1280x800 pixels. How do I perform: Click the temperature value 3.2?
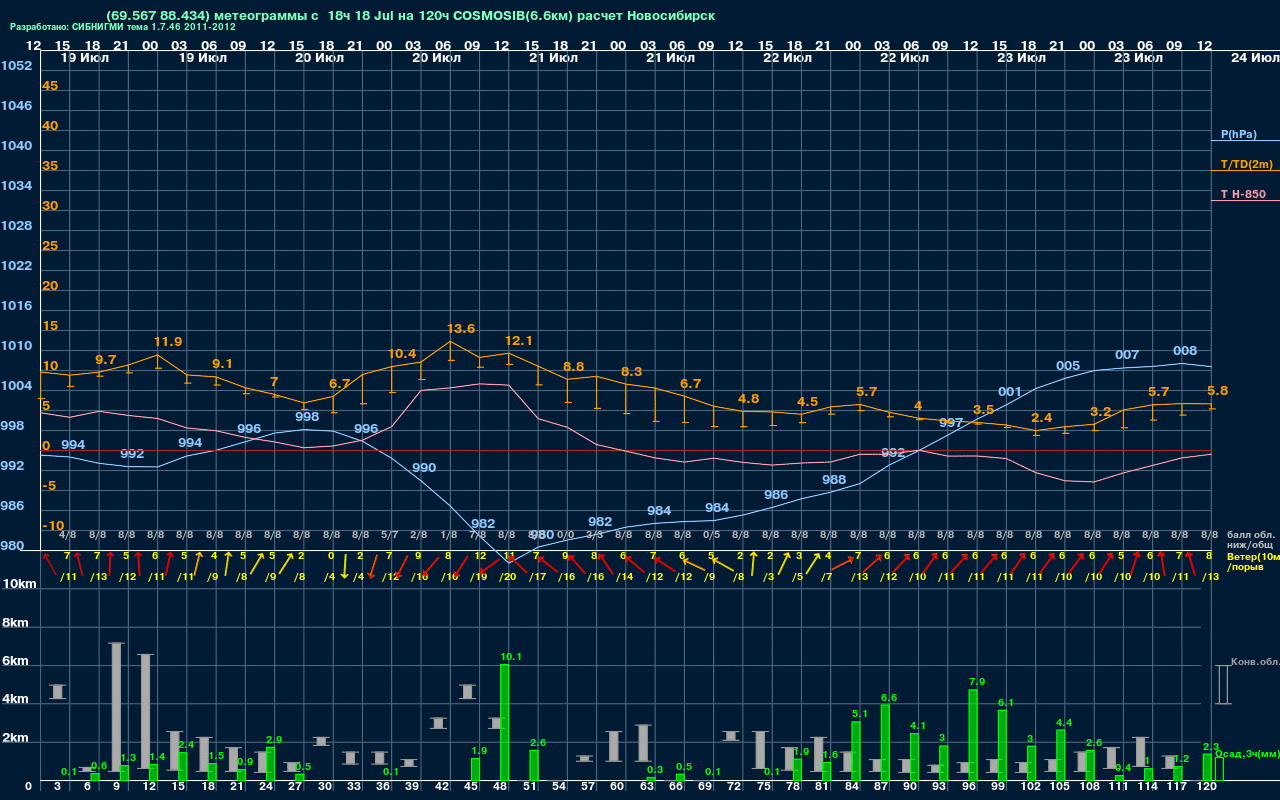coord(1101,411)
